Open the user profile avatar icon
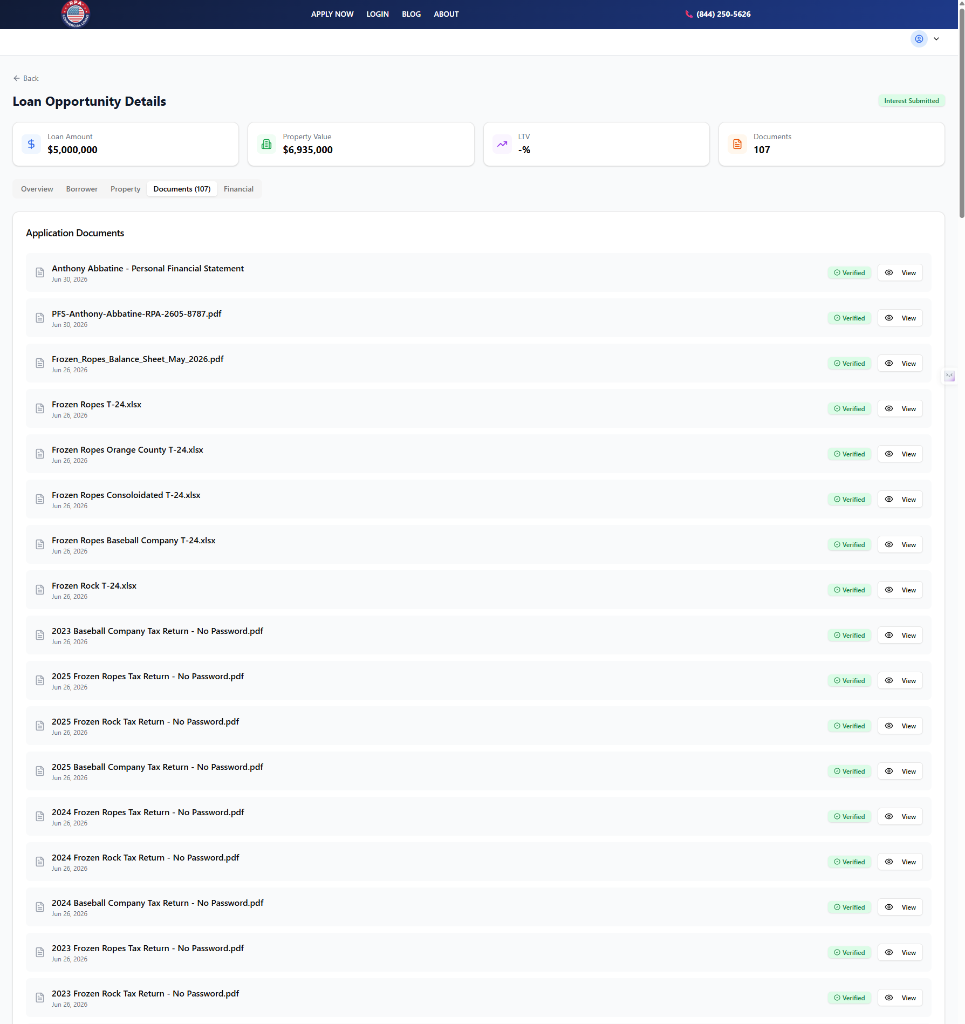The image size is (965, 1024). coord(919,39)
